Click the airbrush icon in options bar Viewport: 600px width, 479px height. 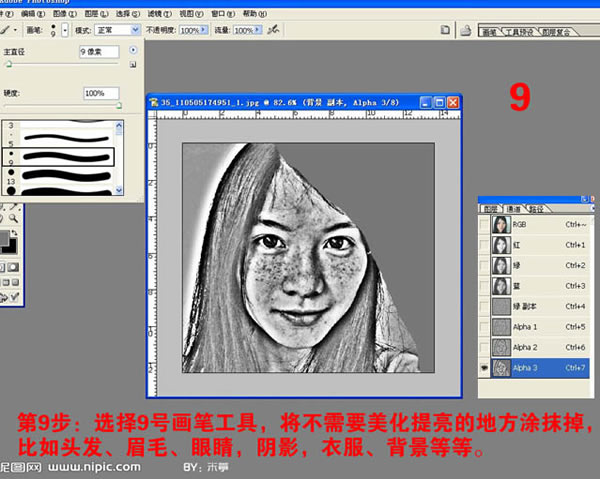(x=273, y=29)
